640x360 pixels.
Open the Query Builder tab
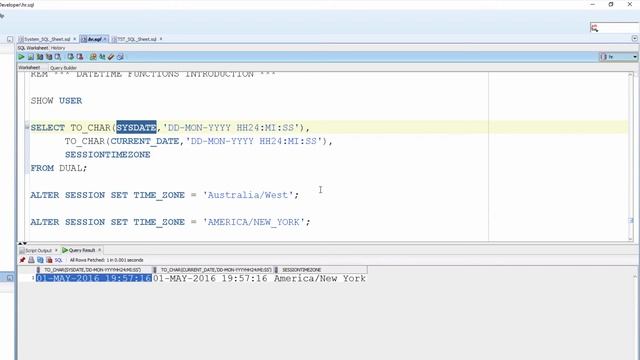[63, 68]
